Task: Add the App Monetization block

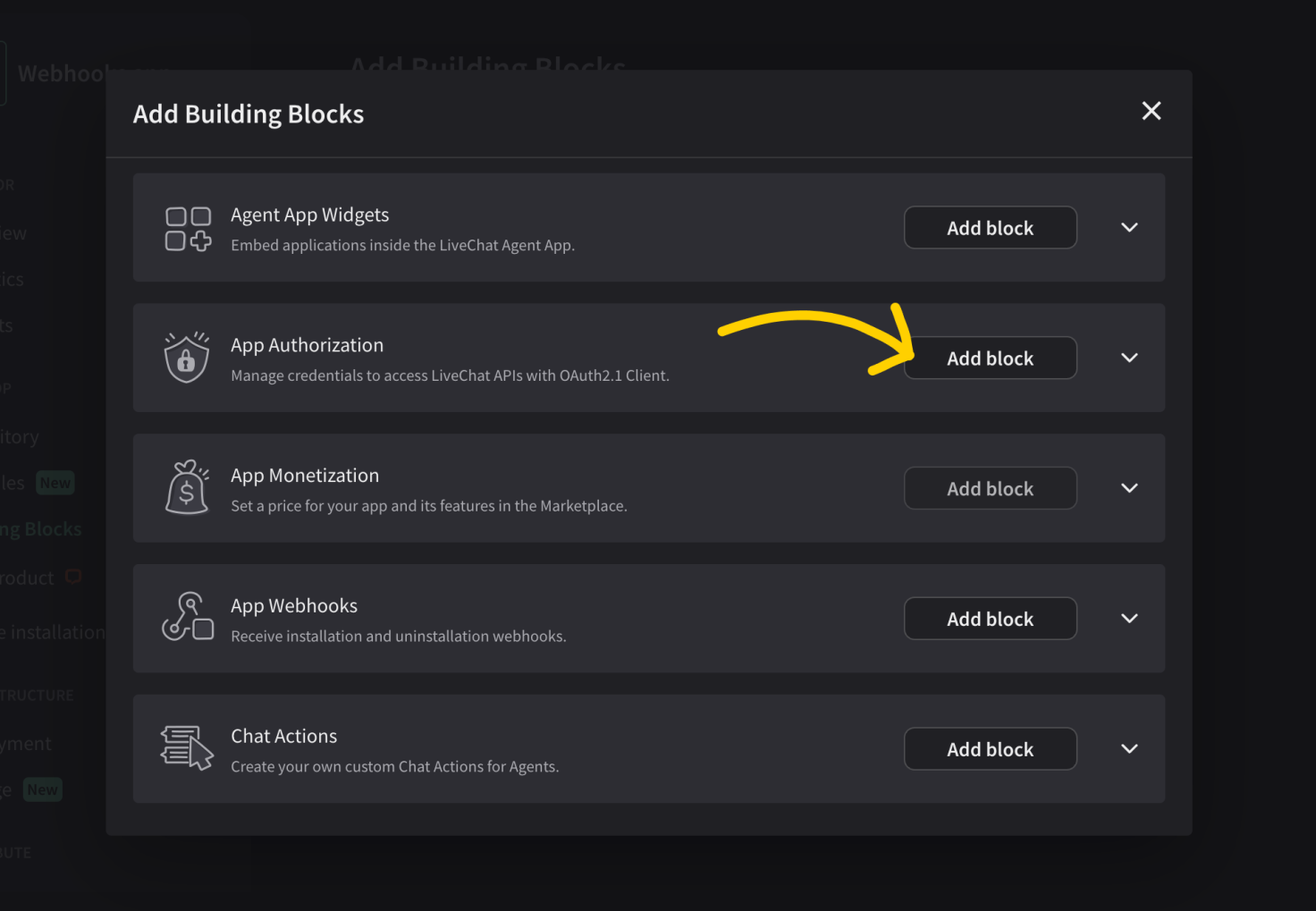Action: pos(991,488)
